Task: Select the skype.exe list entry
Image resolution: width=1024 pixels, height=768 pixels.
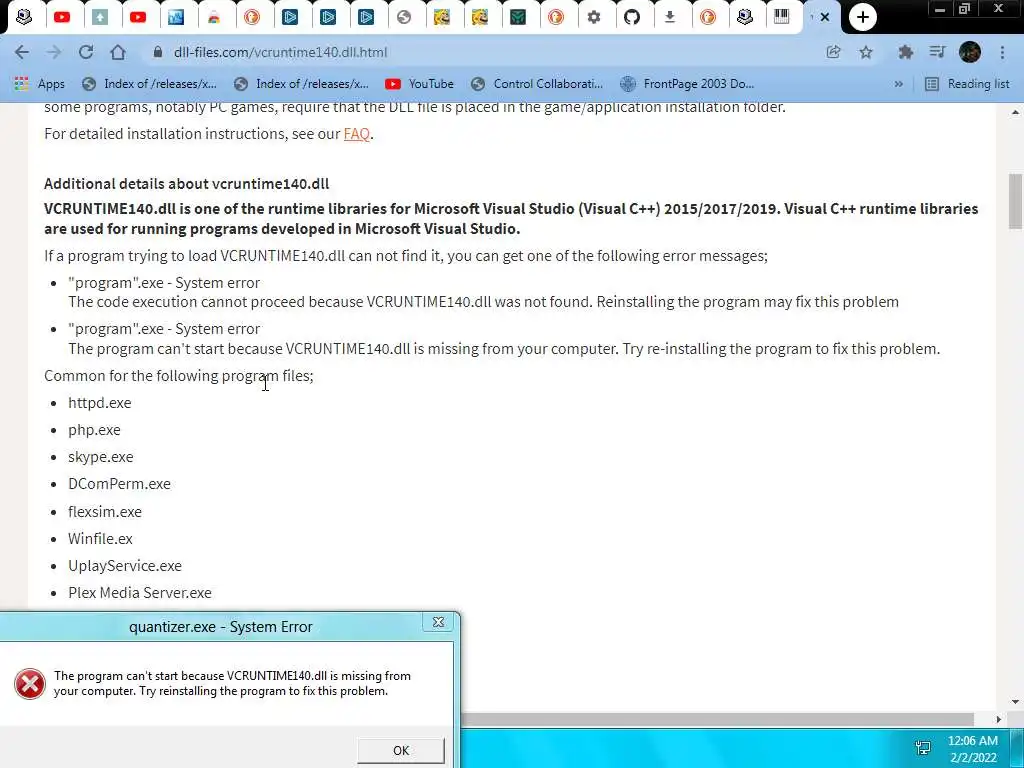Action: [101, 457]
